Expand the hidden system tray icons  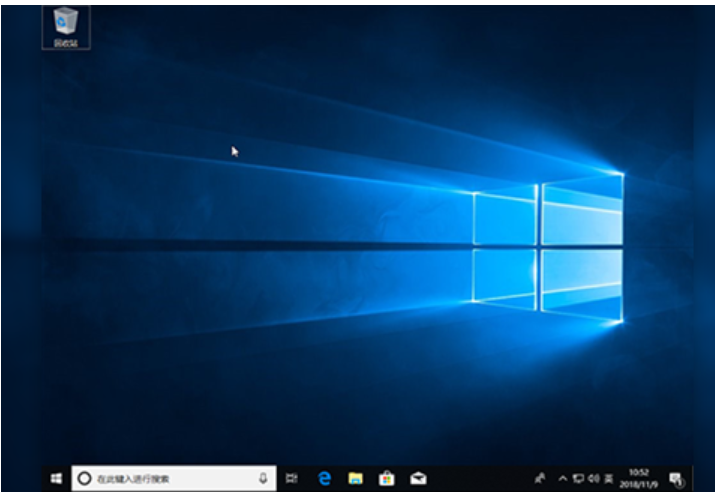(x=562, y=479)
